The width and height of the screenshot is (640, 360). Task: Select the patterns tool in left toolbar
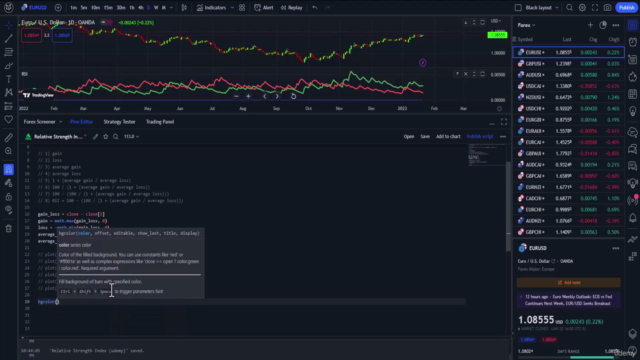pyautogui.click(x=9, y=93)
